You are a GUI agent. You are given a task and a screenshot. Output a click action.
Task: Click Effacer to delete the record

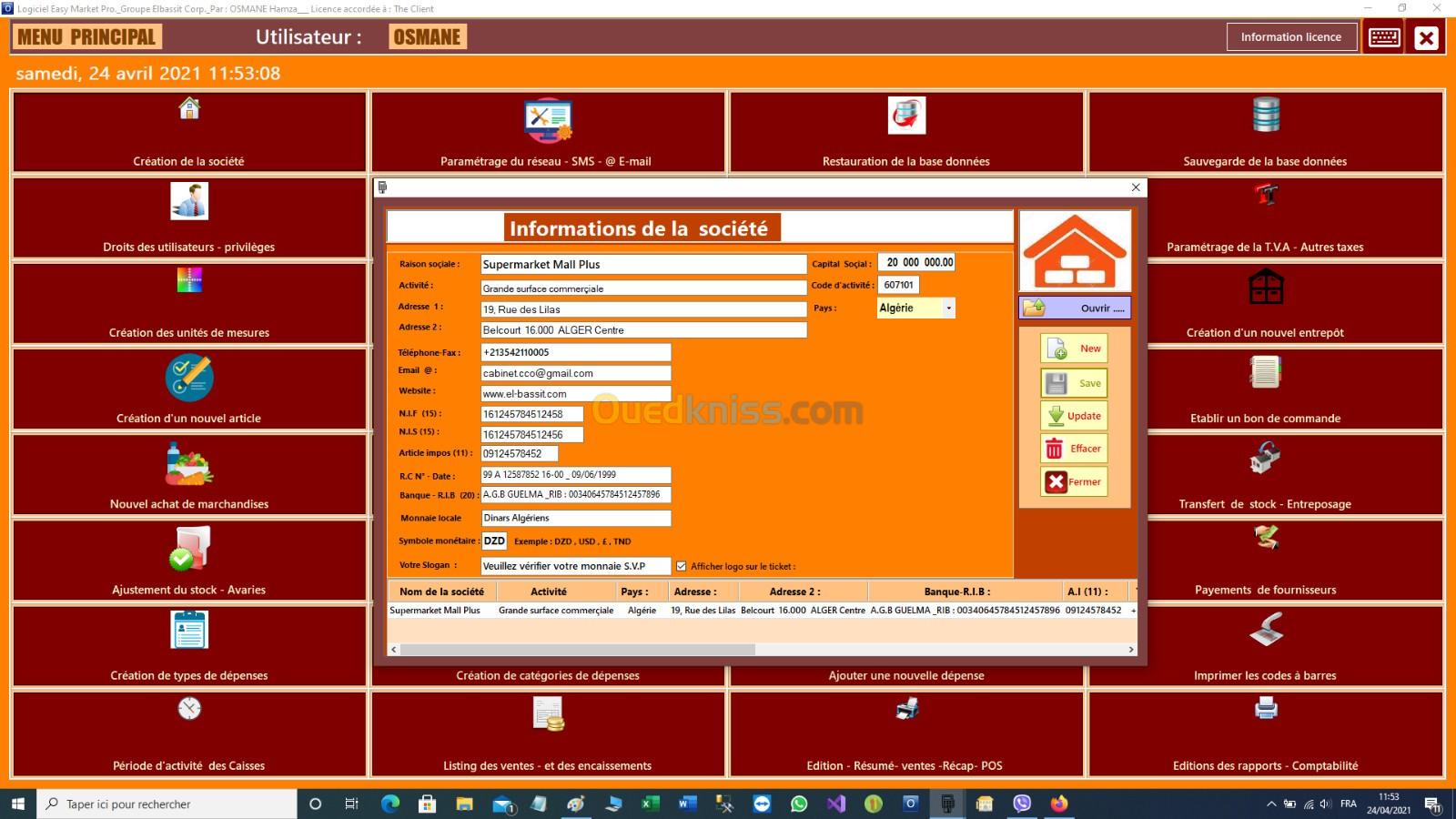point(1074,449)
